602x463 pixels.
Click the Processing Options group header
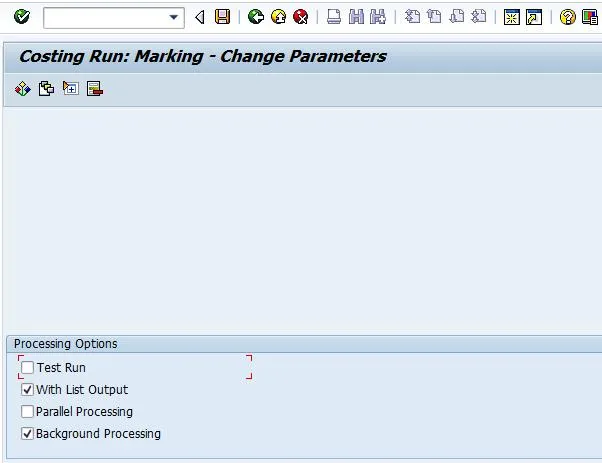click(x=66, y=344)
